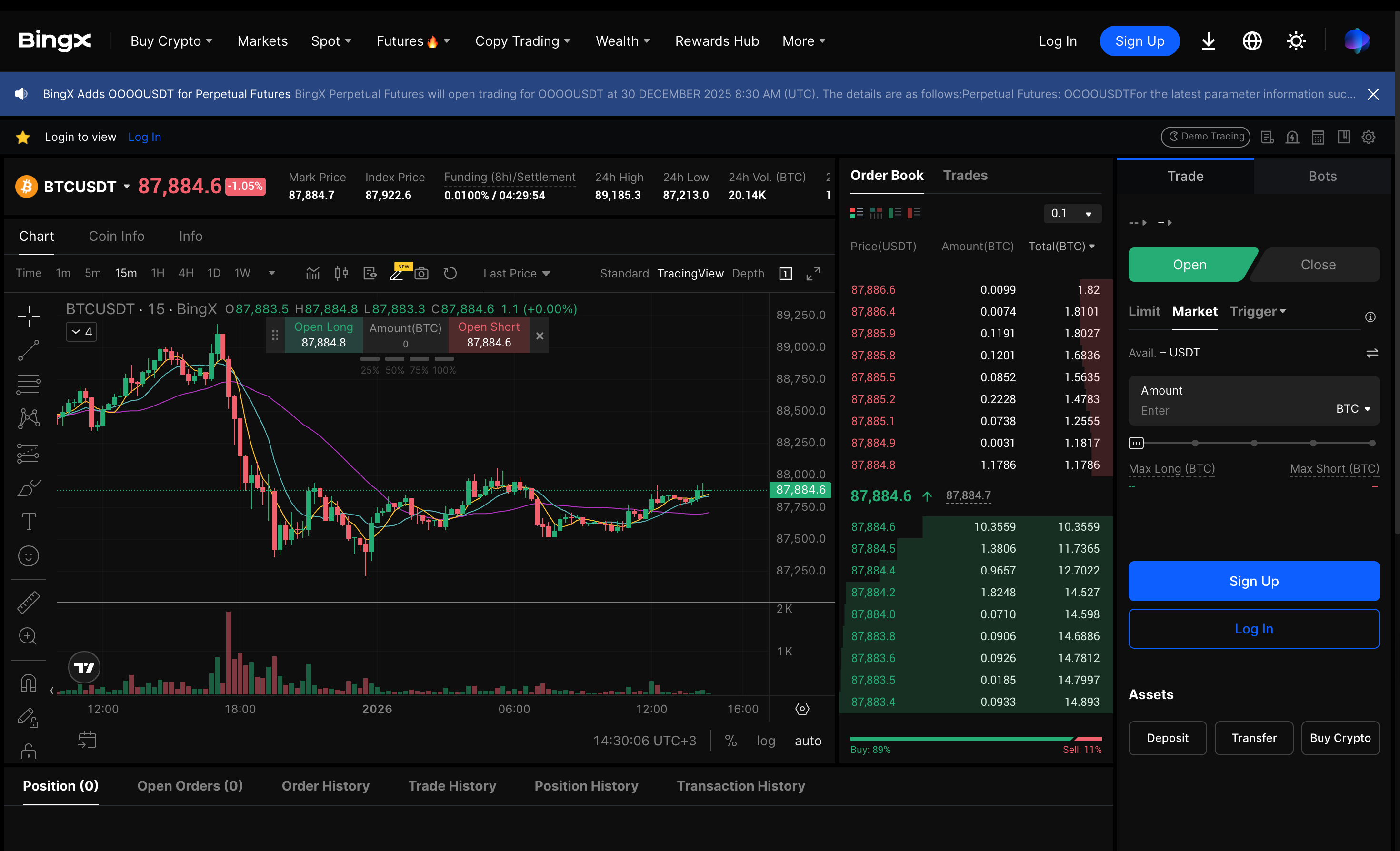Viewport: 1400px width, 851px height.
Task: Switch to the Trades tab
Action: point(965,176)
